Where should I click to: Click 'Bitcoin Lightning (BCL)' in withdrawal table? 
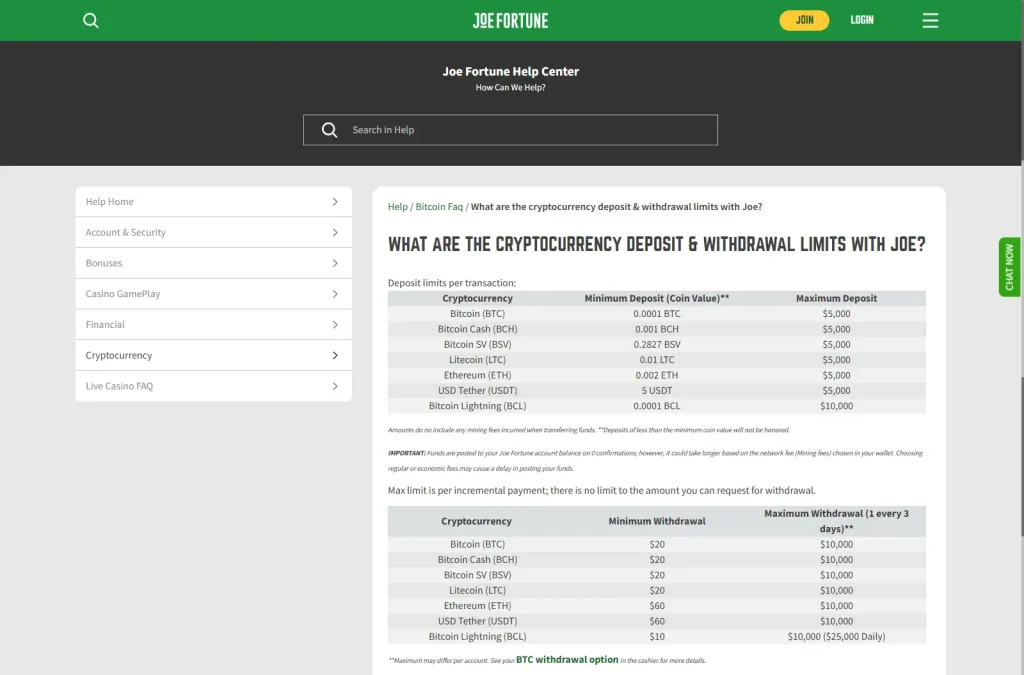tap(477, 636)
